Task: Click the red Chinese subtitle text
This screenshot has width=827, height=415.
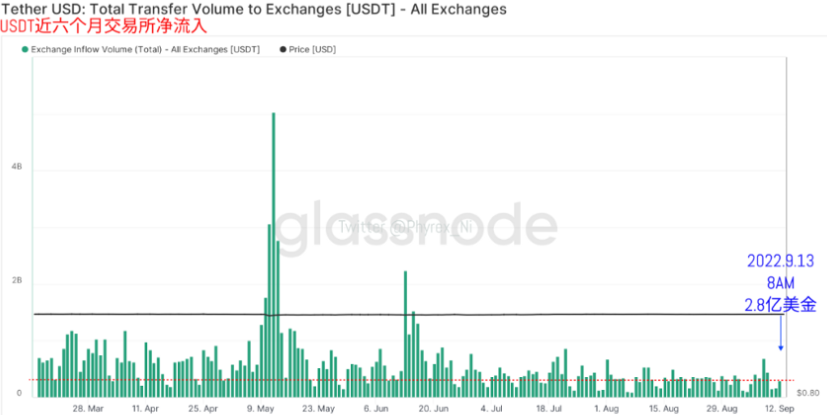Action: pos(103,26)
